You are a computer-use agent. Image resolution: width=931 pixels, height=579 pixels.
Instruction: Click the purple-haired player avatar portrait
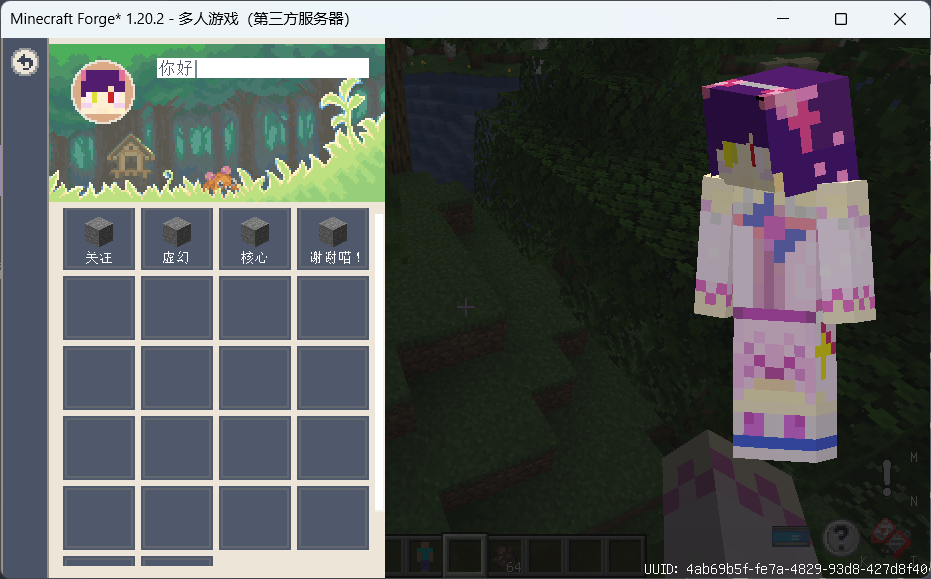(103, 91)
